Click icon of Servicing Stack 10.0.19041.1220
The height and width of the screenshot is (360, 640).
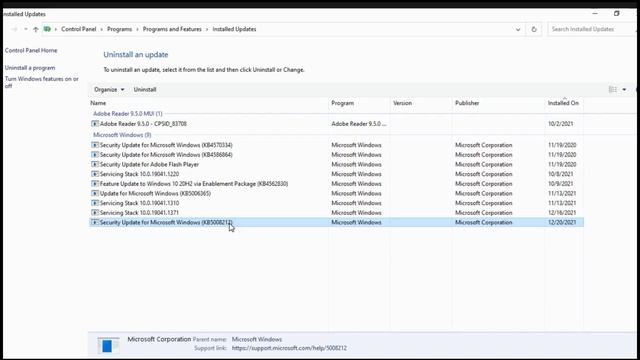point(95,174)
